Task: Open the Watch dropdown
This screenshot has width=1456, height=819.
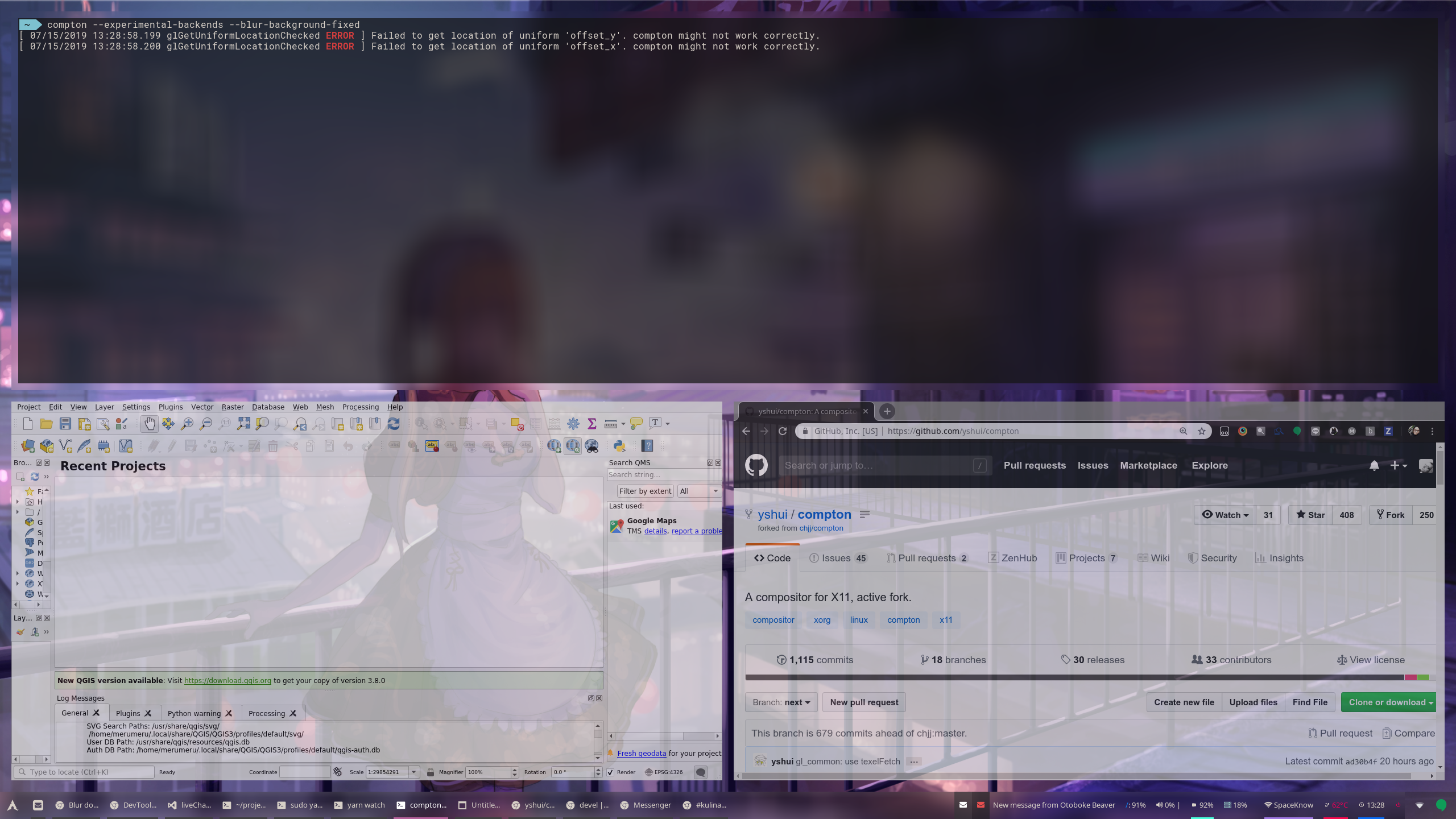Action: [x=1225, y=515]
